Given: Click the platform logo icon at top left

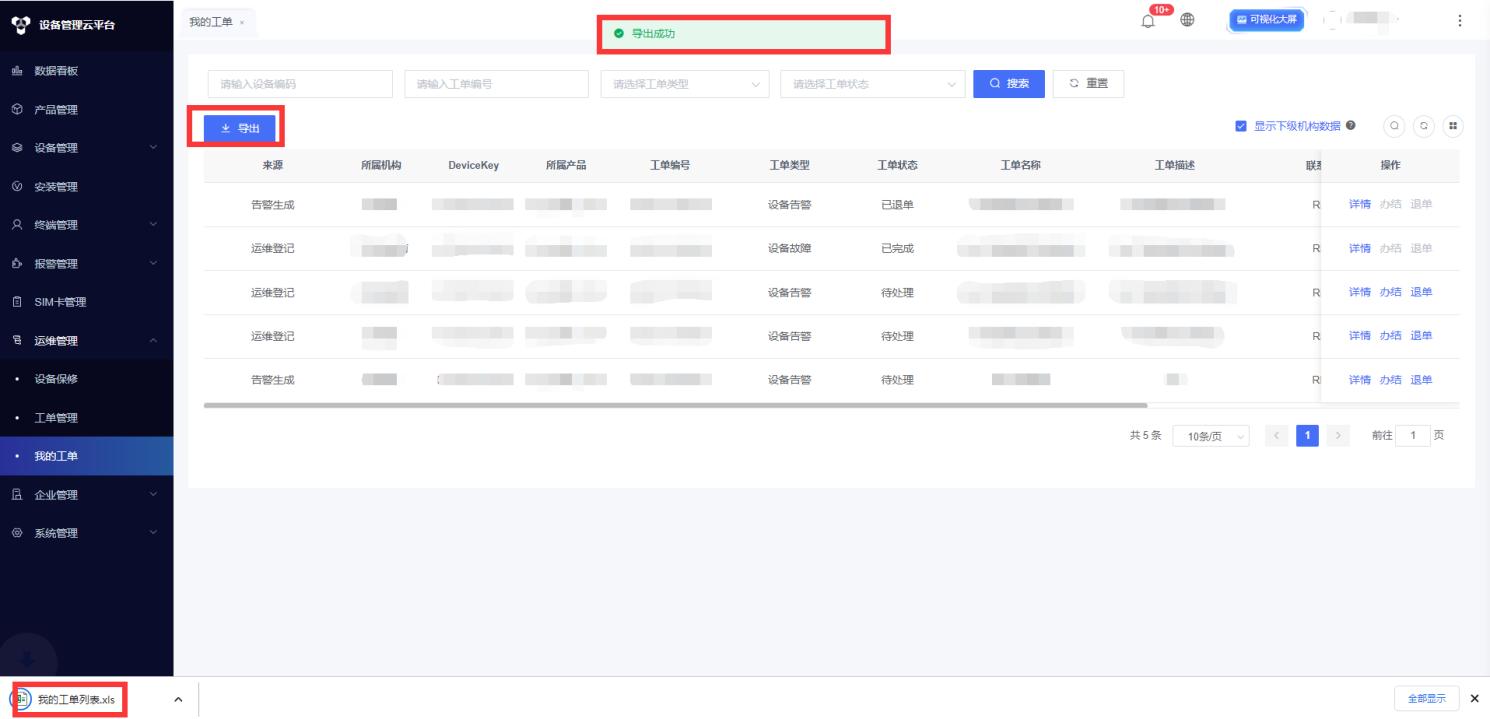Looking at the screenshot, I should [20, 24].
